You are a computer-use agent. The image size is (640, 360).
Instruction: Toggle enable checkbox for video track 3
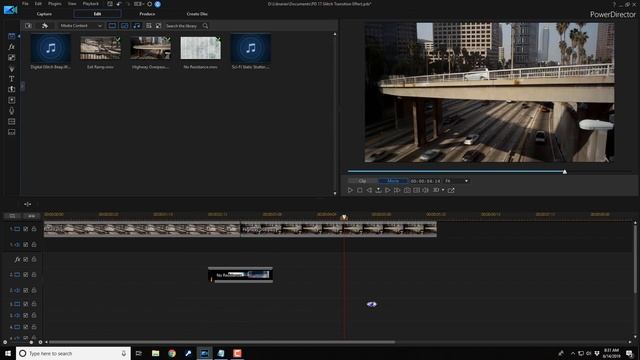click(25, 304)
